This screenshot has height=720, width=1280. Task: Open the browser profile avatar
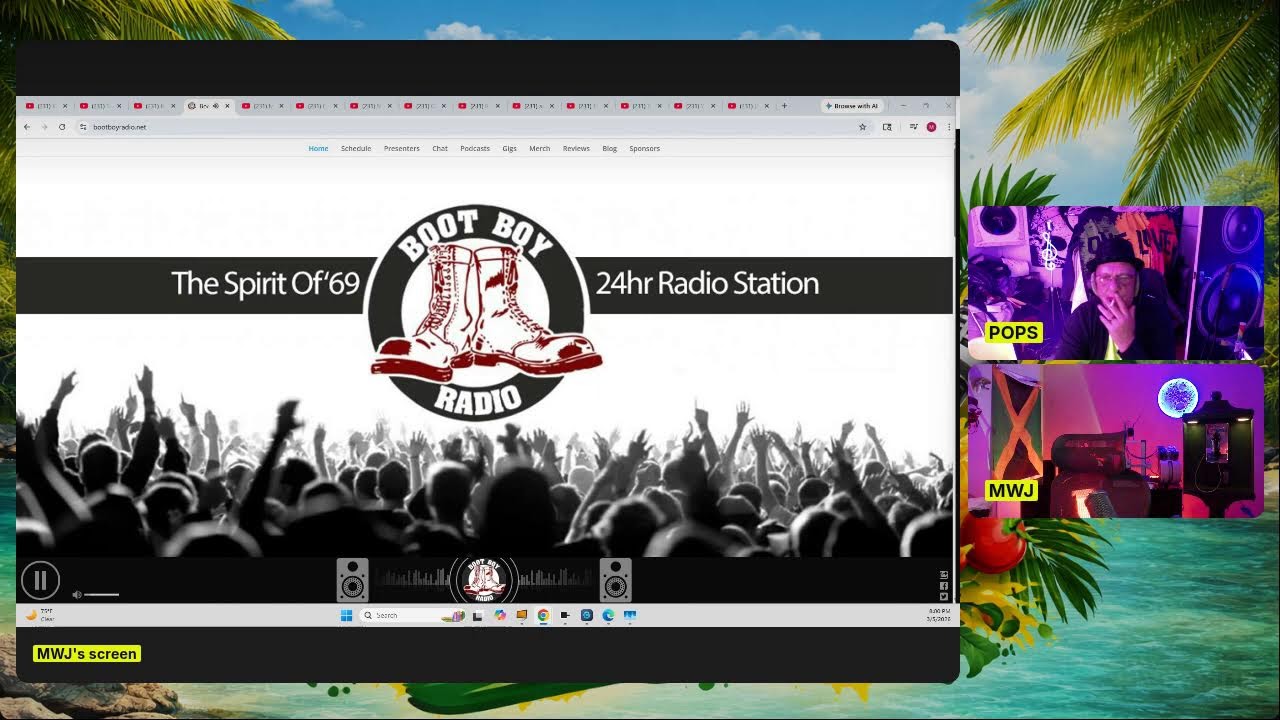(x=931, y=127)
